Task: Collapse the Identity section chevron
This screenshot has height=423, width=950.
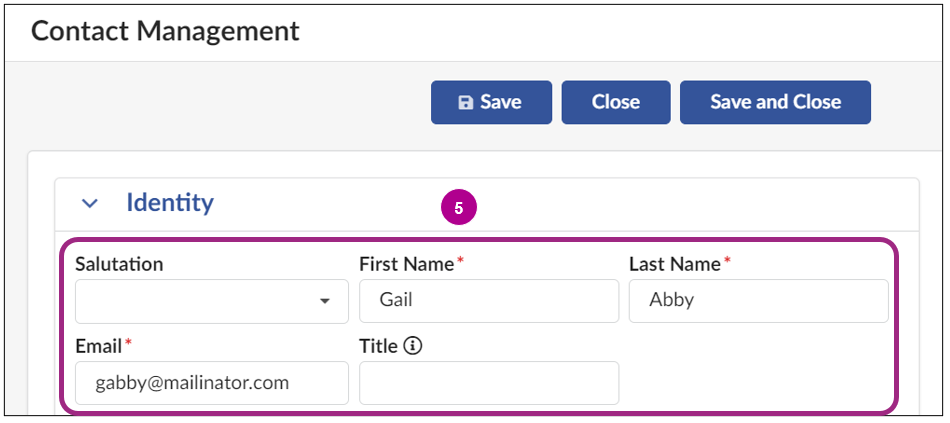Action: (90, 203)
